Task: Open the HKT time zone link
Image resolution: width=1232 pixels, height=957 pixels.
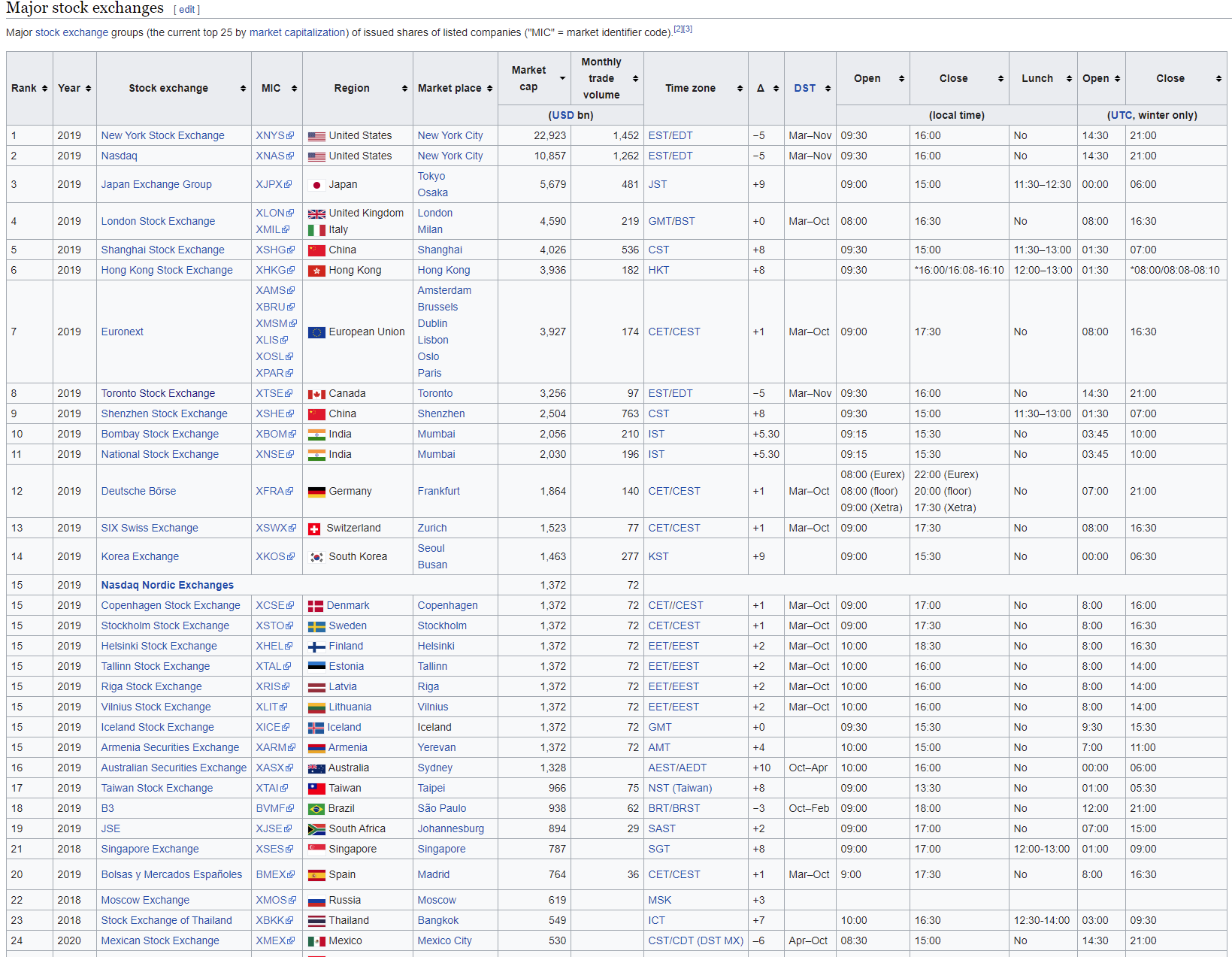Action: tap(658, 270)
